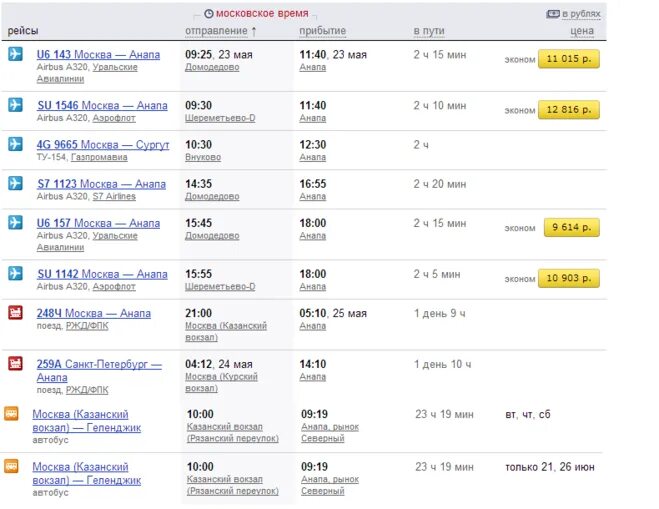The height and width of the screenshot is (509, 659).
Task: Open Шереметьево-D link for 09:30 departure
Action: (x=220, y=118)
